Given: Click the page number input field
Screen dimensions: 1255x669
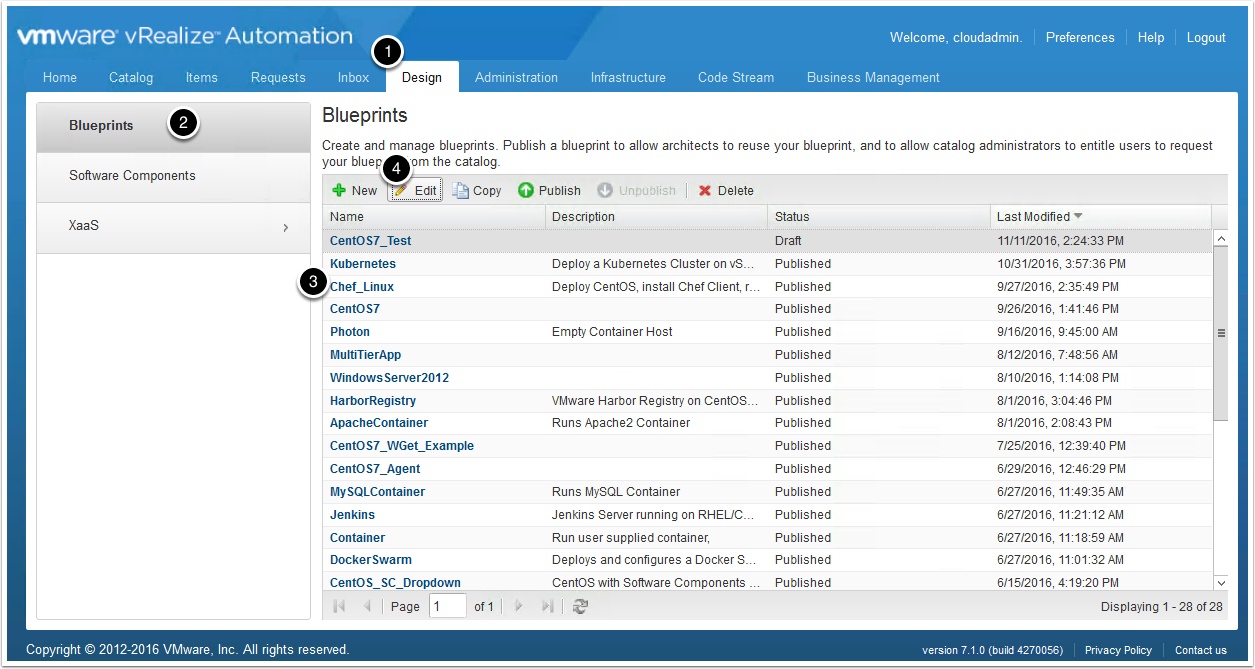Looking at the screenshot, I should click(x=448, y=606).
